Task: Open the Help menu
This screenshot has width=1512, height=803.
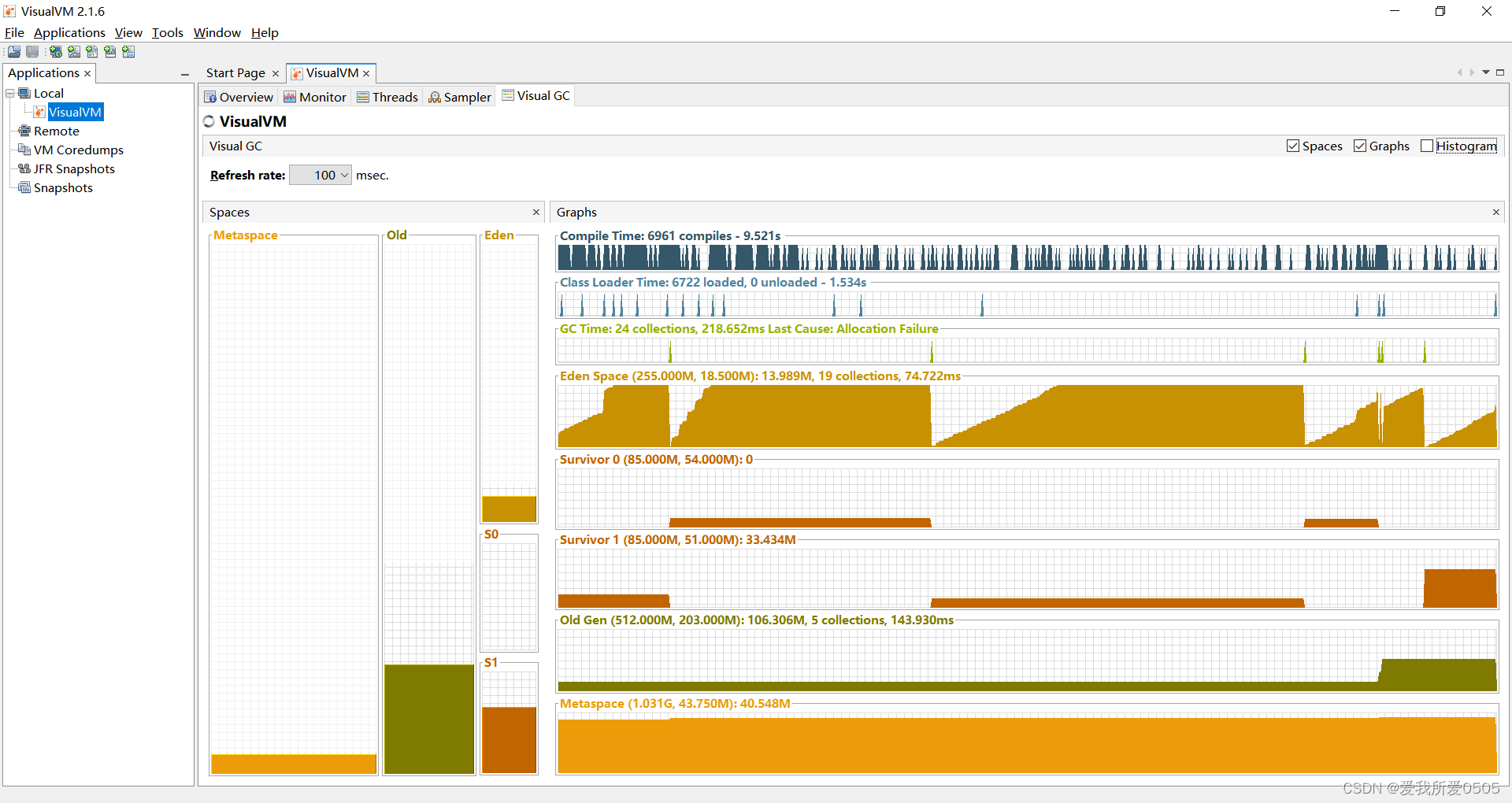Action: pos(265,32)
